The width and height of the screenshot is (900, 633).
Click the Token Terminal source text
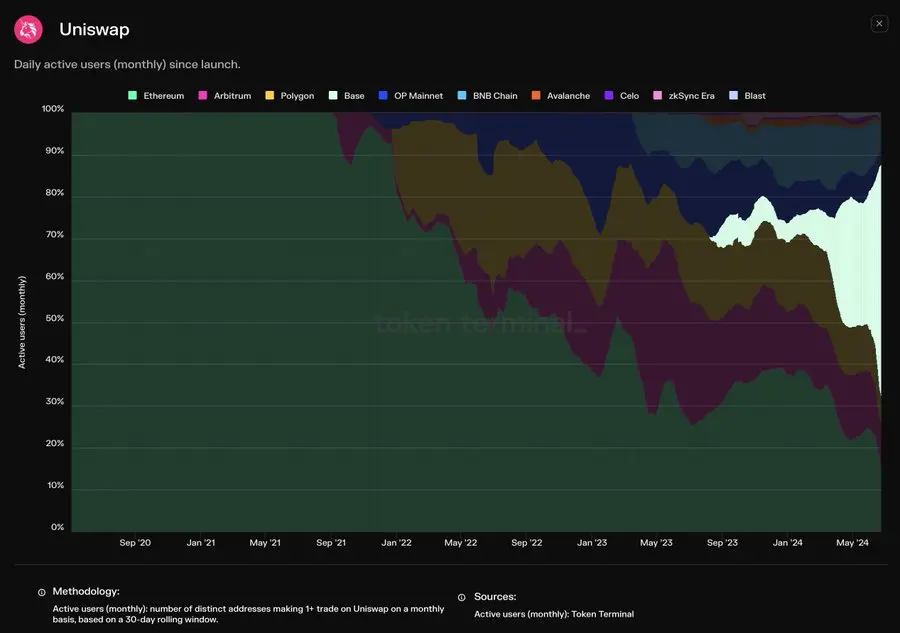[553, 614]
